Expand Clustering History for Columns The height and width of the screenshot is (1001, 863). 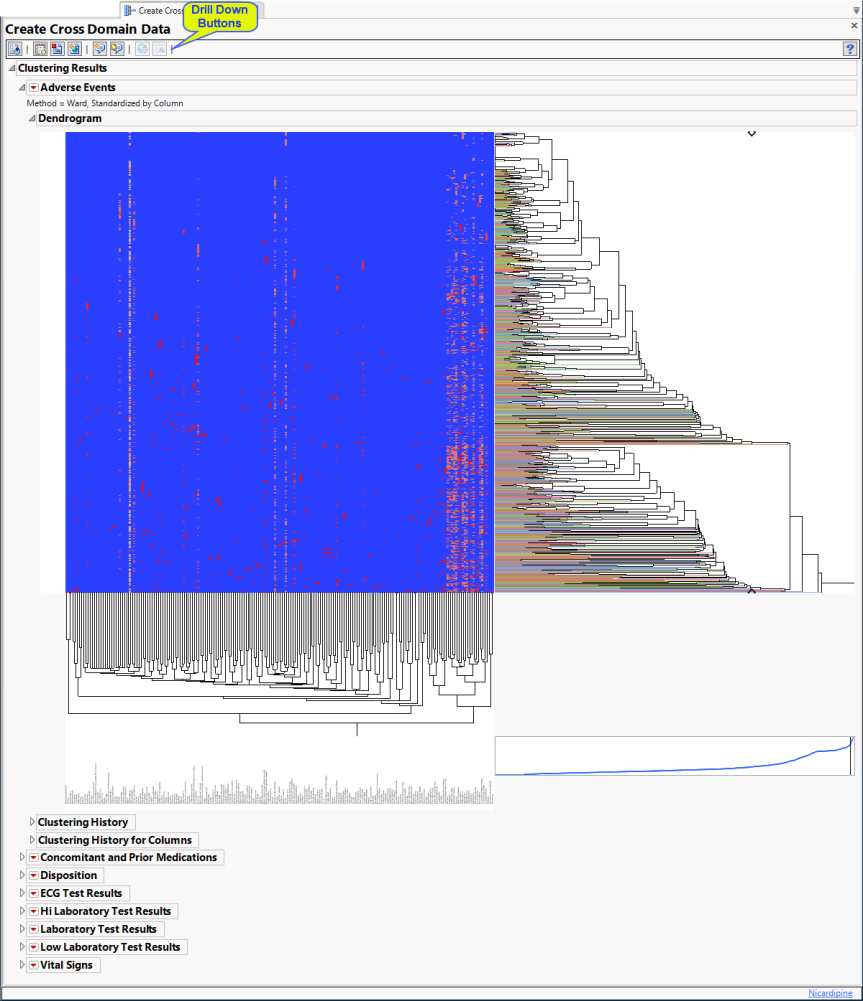point(32,840)
